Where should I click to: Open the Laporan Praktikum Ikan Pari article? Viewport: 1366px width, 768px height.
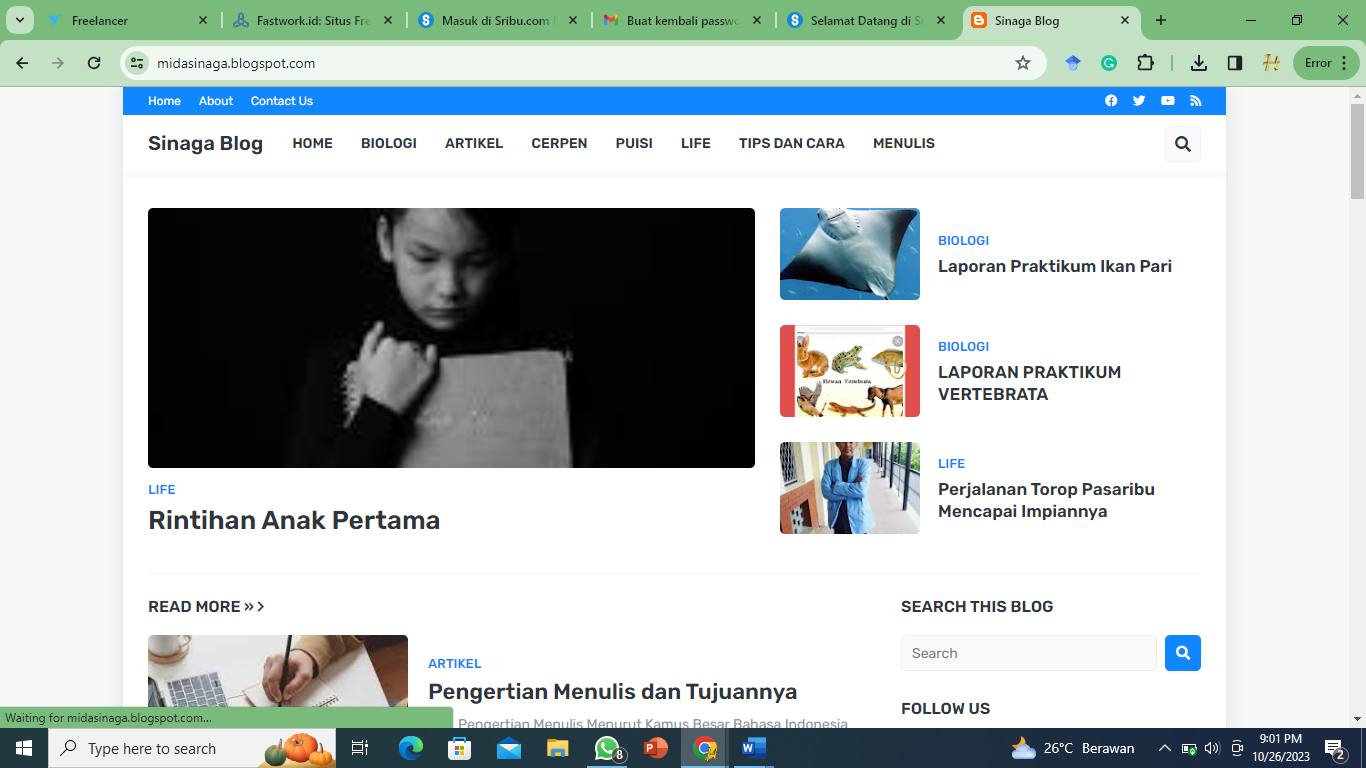pos(1054,266)
